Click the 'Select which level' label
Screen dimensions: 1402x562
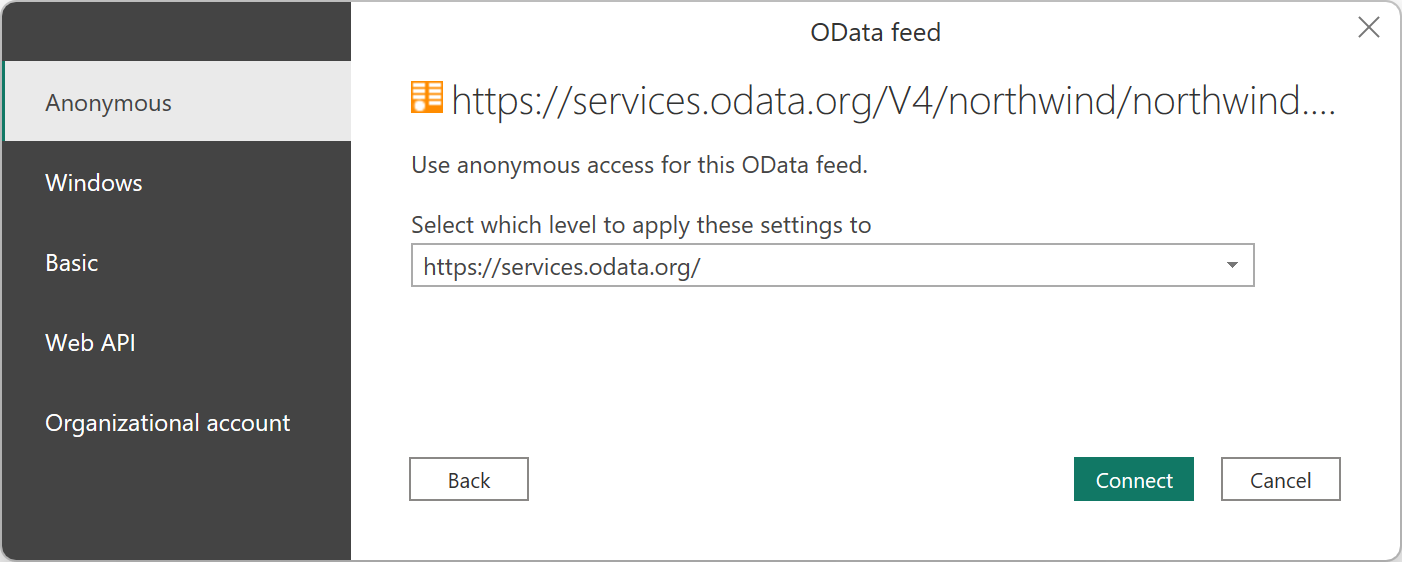(x=641, y=225)
